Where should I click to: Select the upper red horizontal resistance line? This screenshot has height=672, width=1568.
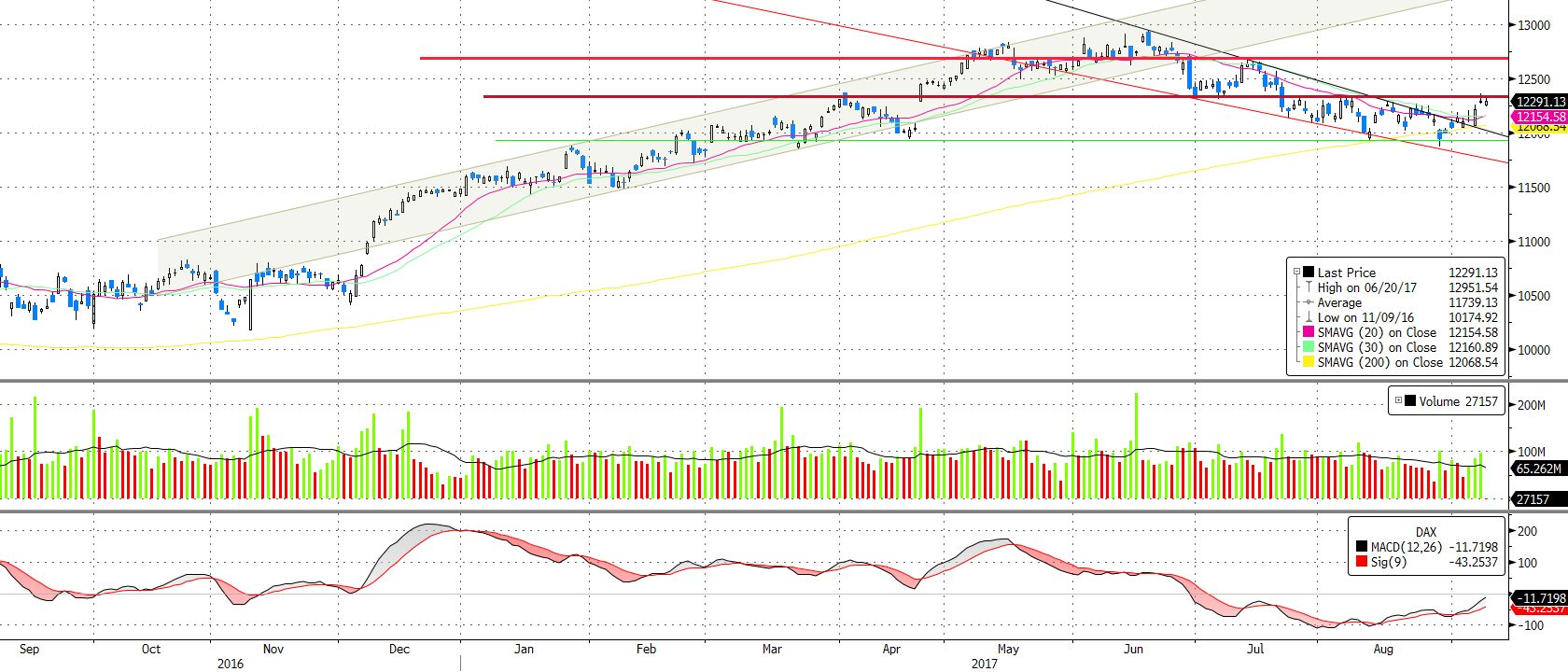click(964, 58)
